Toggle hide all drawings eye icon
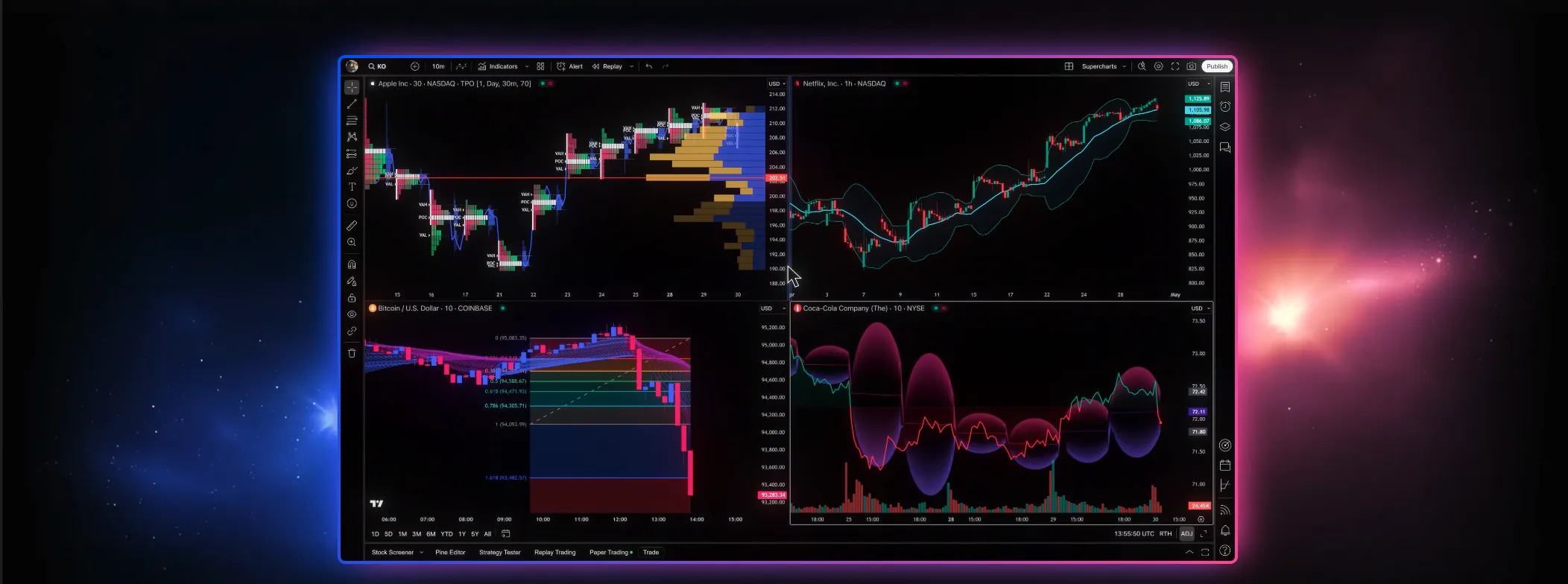This screenshot has width=1568, height=584. [x=352, y=314]
